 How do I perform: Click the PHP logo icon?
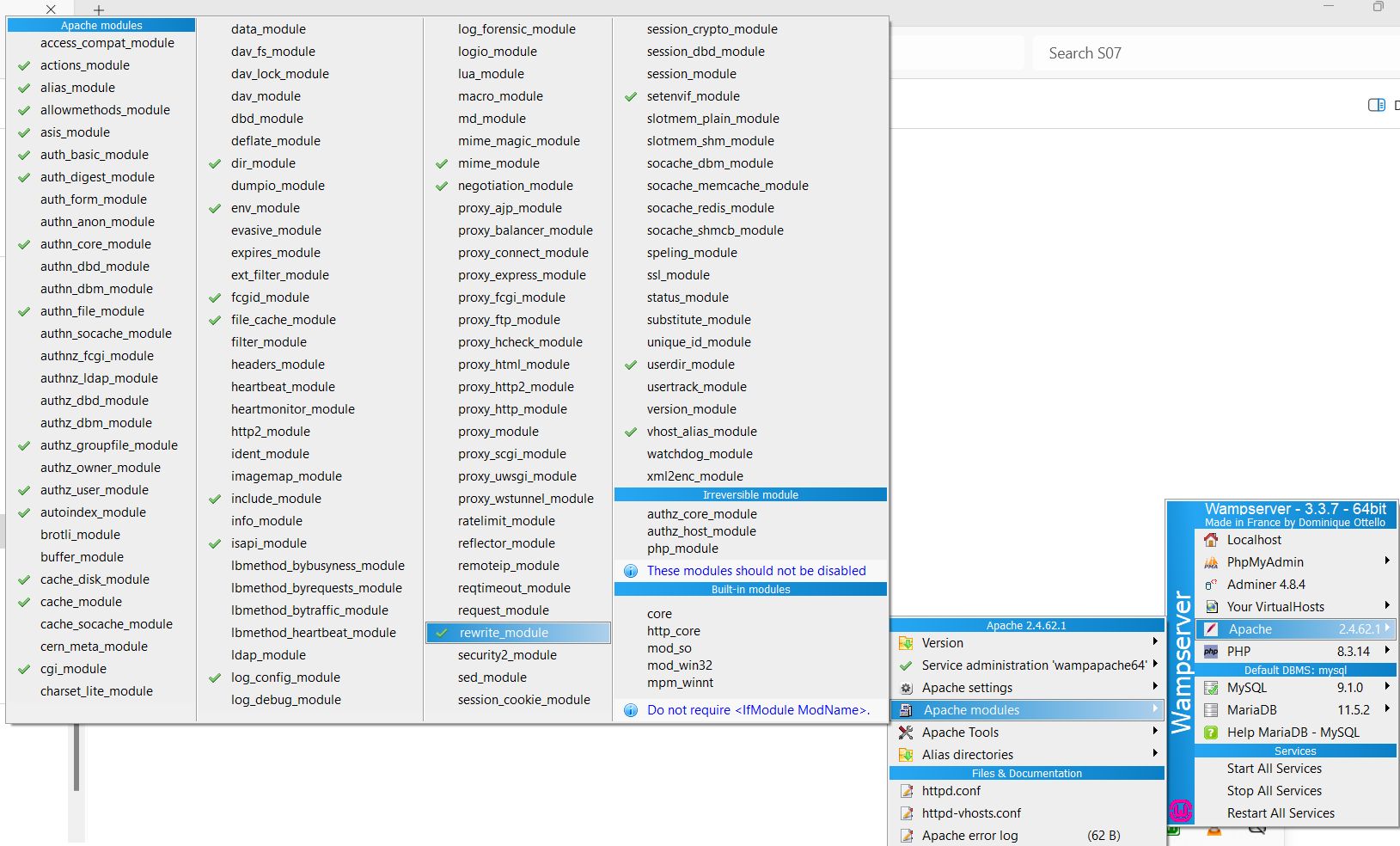pos(1211,652)
